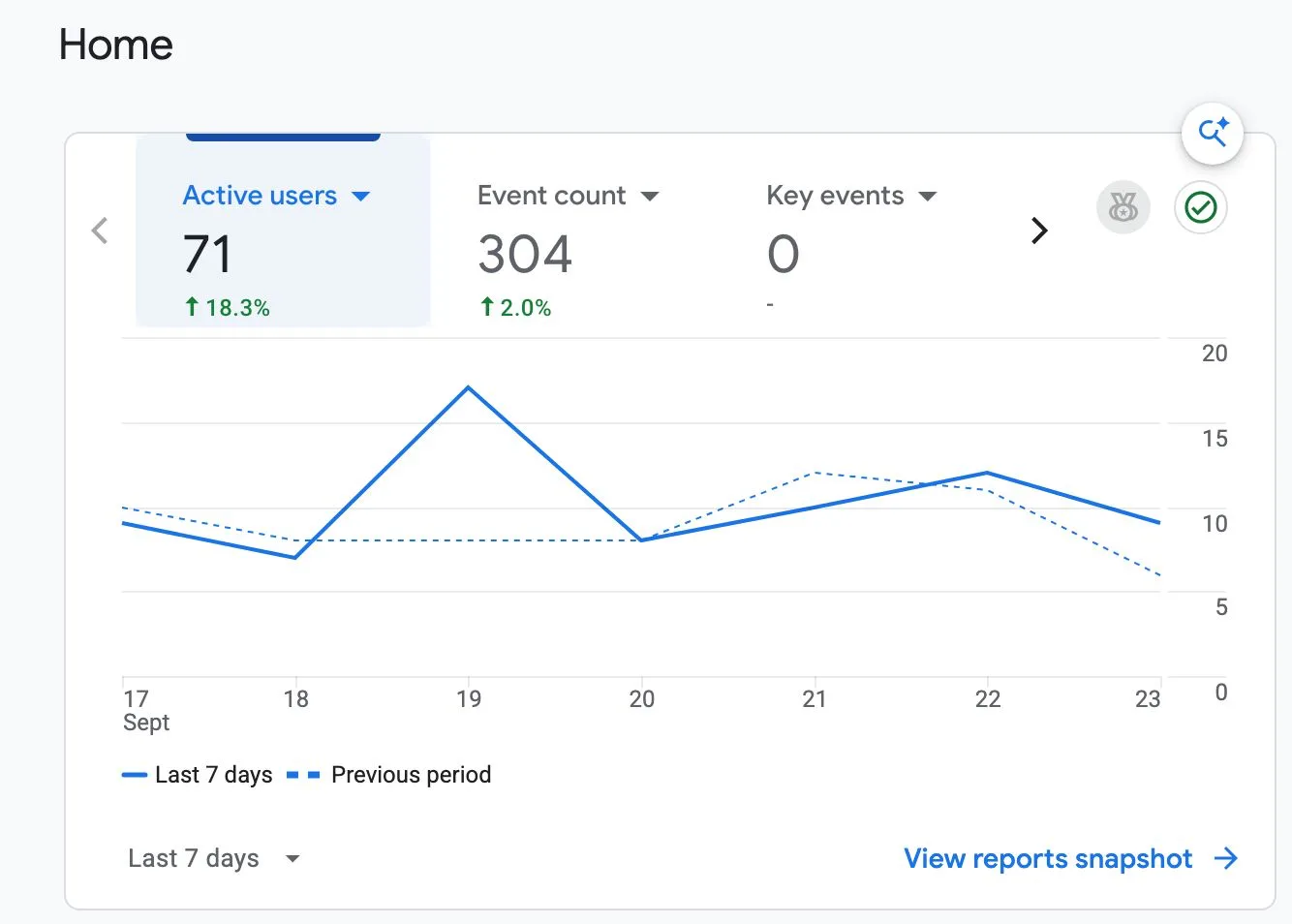Viewport: 1292px width, 924px height.
Task: Click the arrow beside View reports snapshot
Action: coord(1226,858)
